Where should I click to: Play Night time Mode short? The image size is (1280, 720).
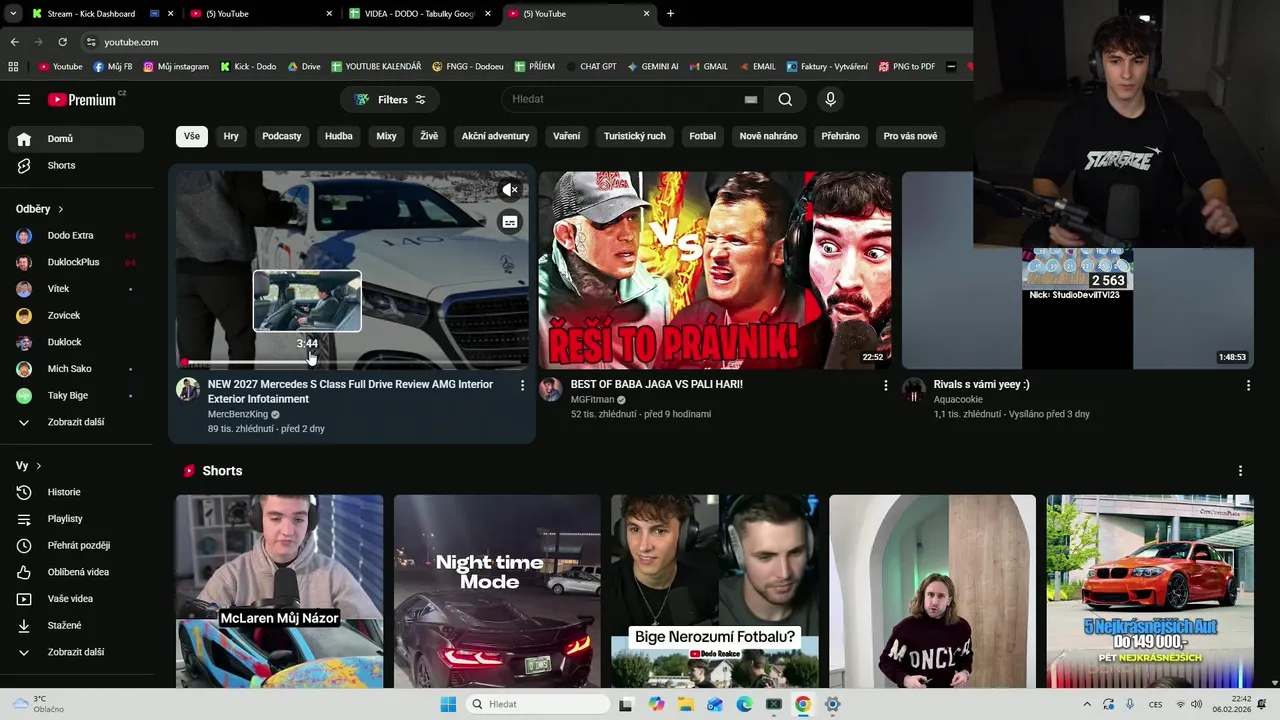497,591
